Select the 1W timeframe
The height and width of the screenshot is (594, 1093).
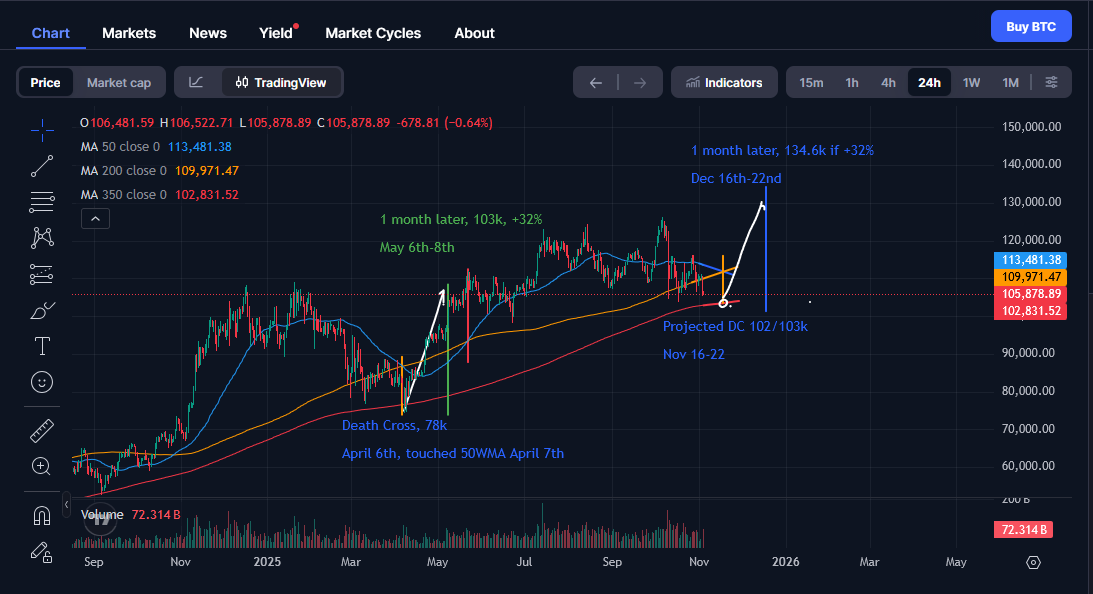tap(971, 83)
